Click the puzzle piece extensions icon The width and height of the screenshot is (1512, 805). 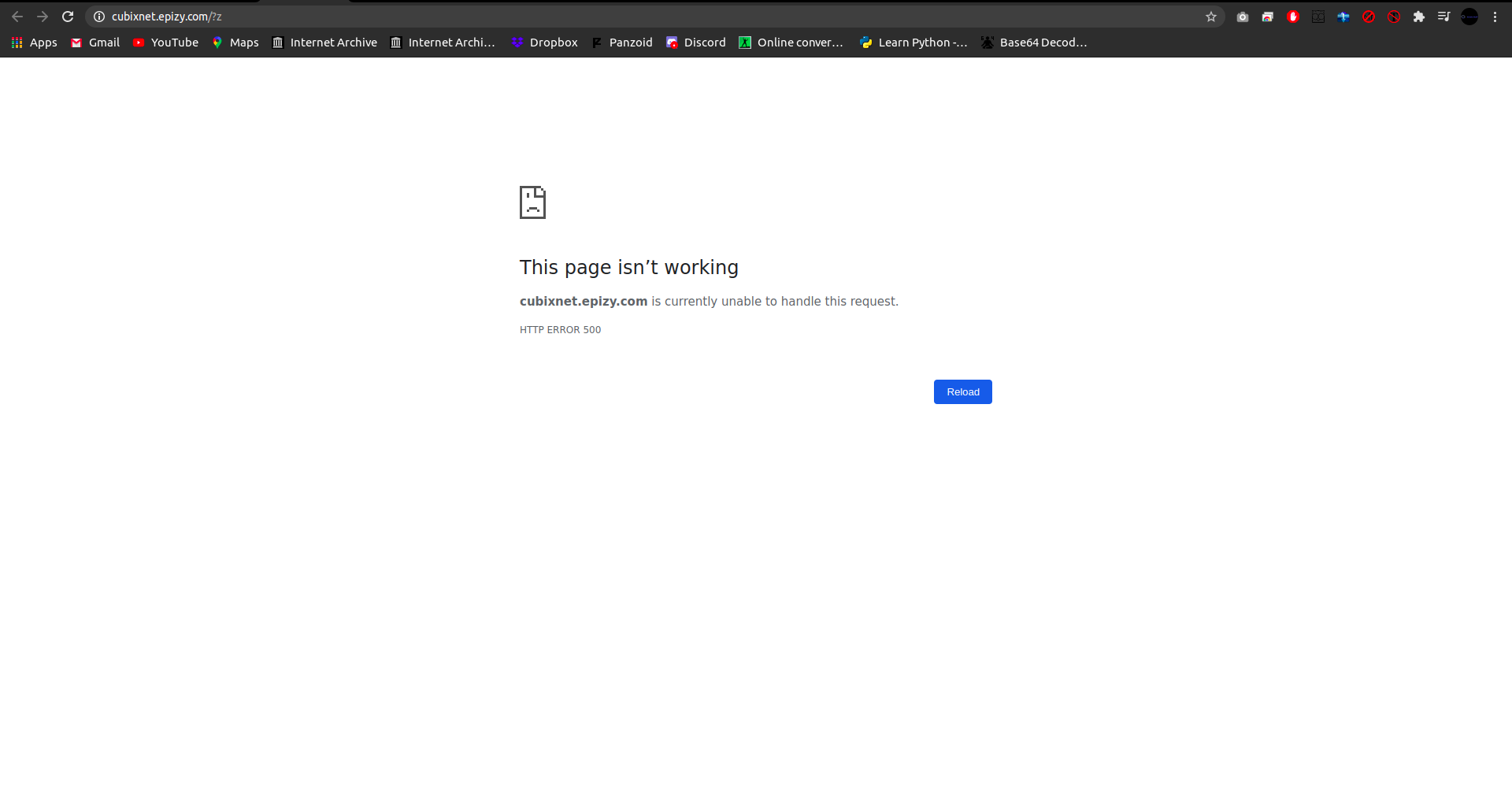[x=1420, y=16]
